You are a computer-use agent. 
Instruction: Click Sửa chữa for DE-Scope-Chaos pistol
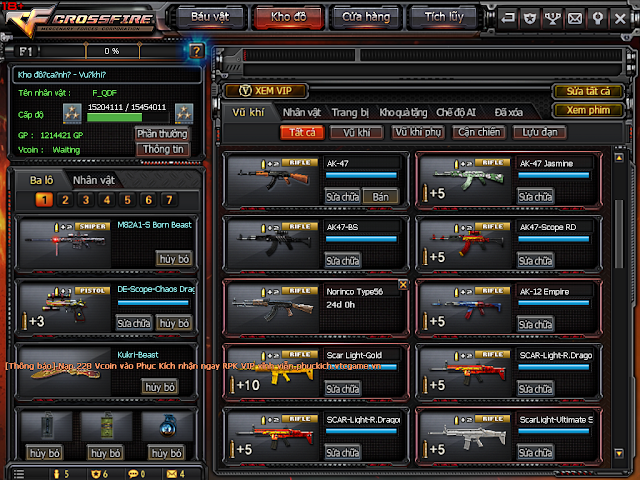[134, 323]
